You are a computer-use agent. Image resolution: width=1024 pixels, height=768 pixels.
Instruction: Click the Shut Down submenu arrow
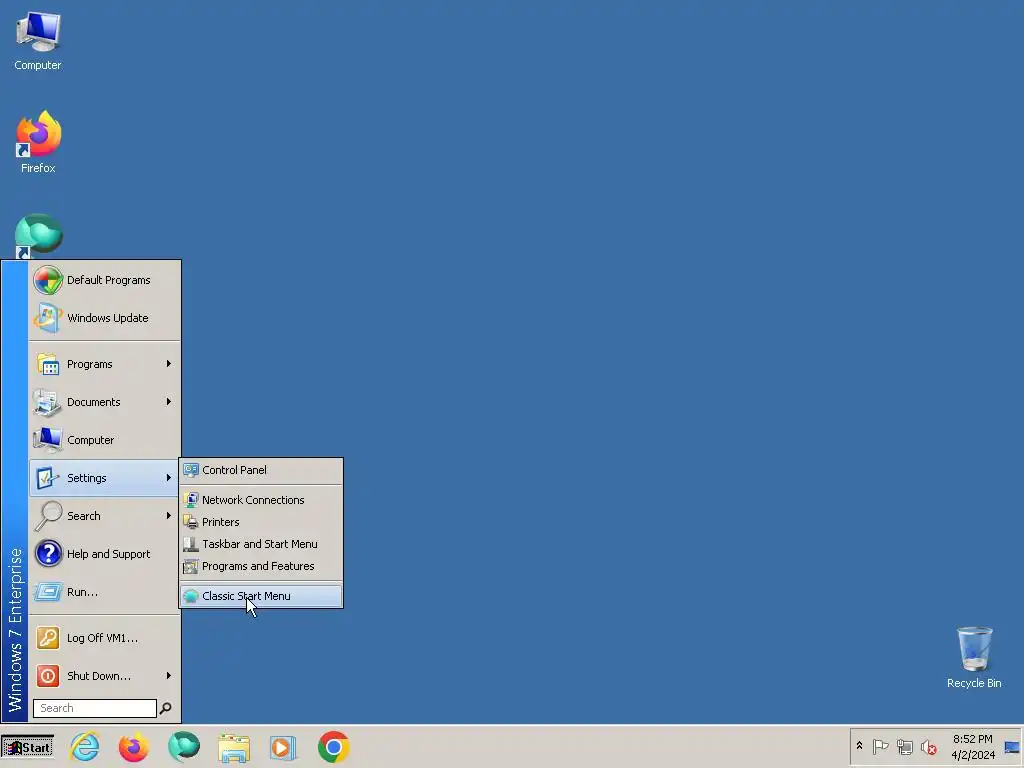point(168,676)
